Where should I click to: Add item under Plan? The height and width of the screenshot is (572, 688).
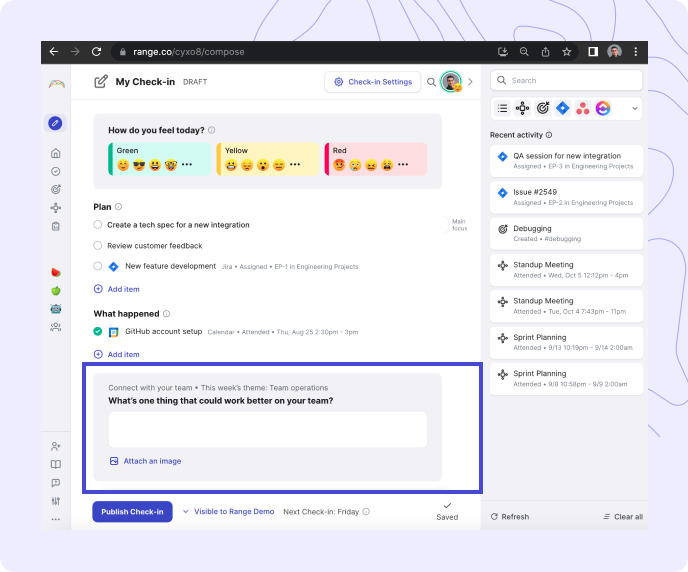click(117, 289)
